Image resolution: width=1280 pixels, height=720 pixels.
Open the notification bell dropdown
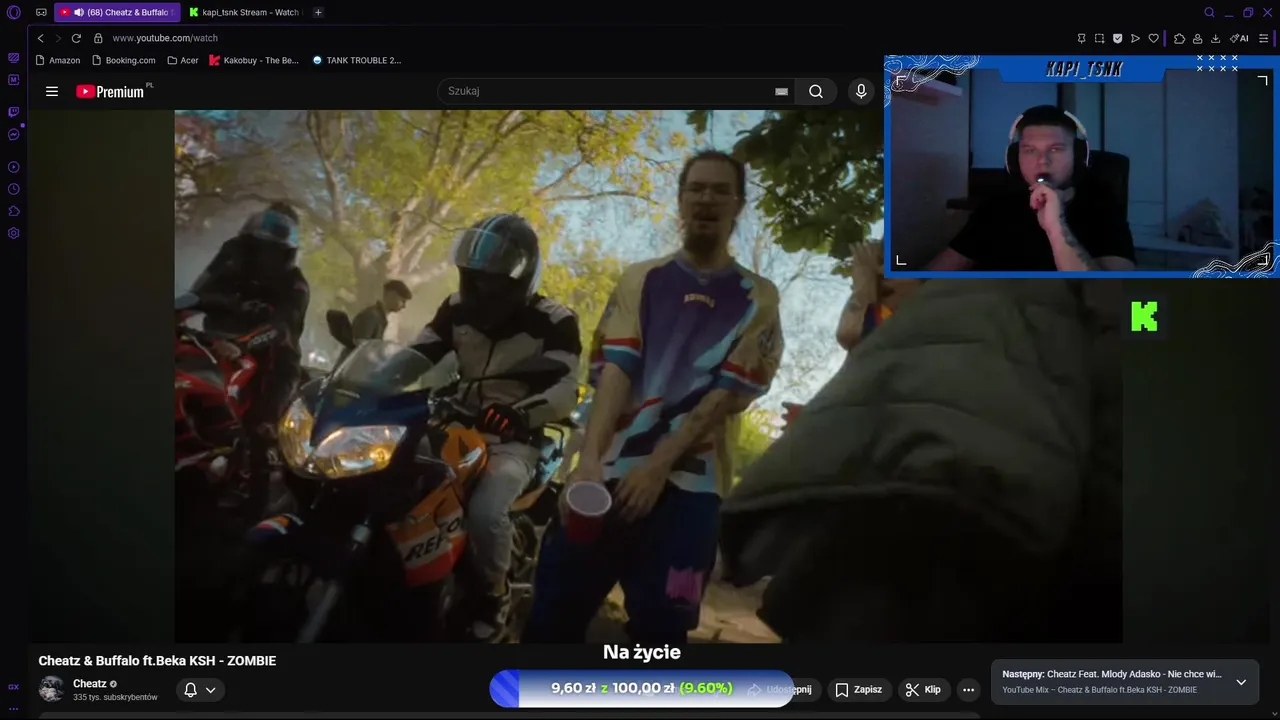(200, 690)
